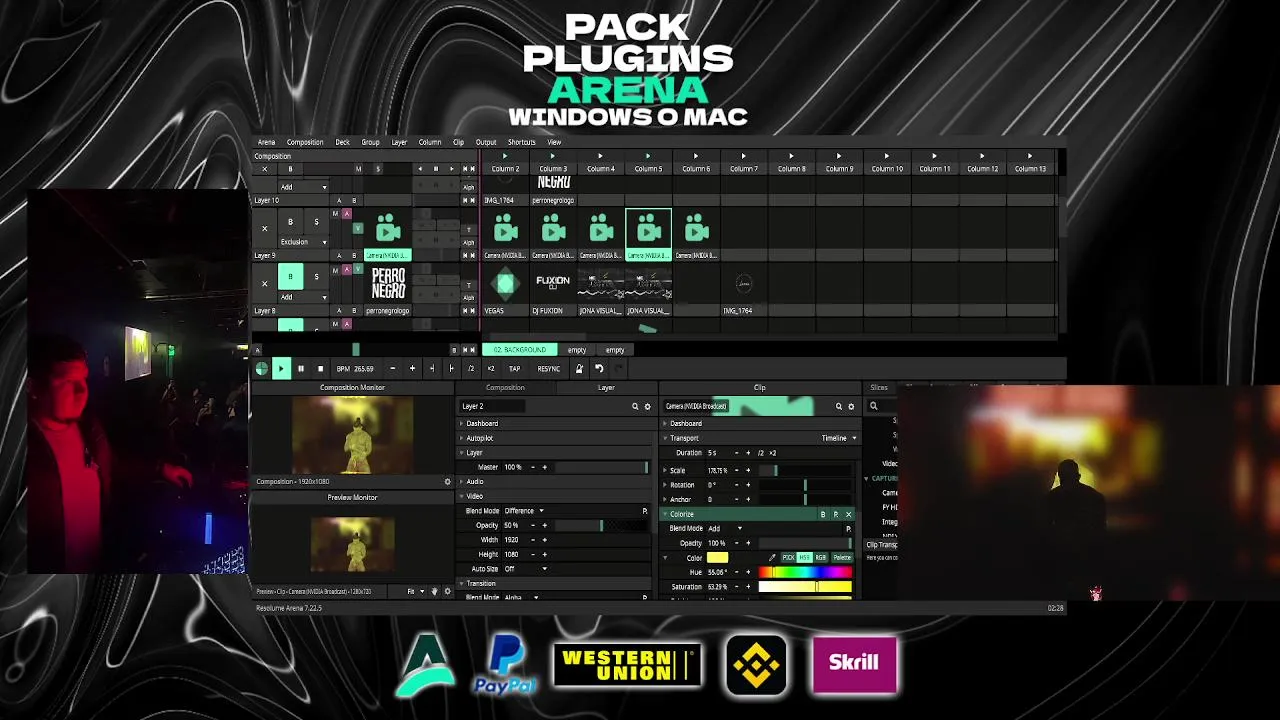Trigger Column 3 play arrow
Image resolution: width=1280 pixels, height=720 pixels.
click(x=552, y=156)
